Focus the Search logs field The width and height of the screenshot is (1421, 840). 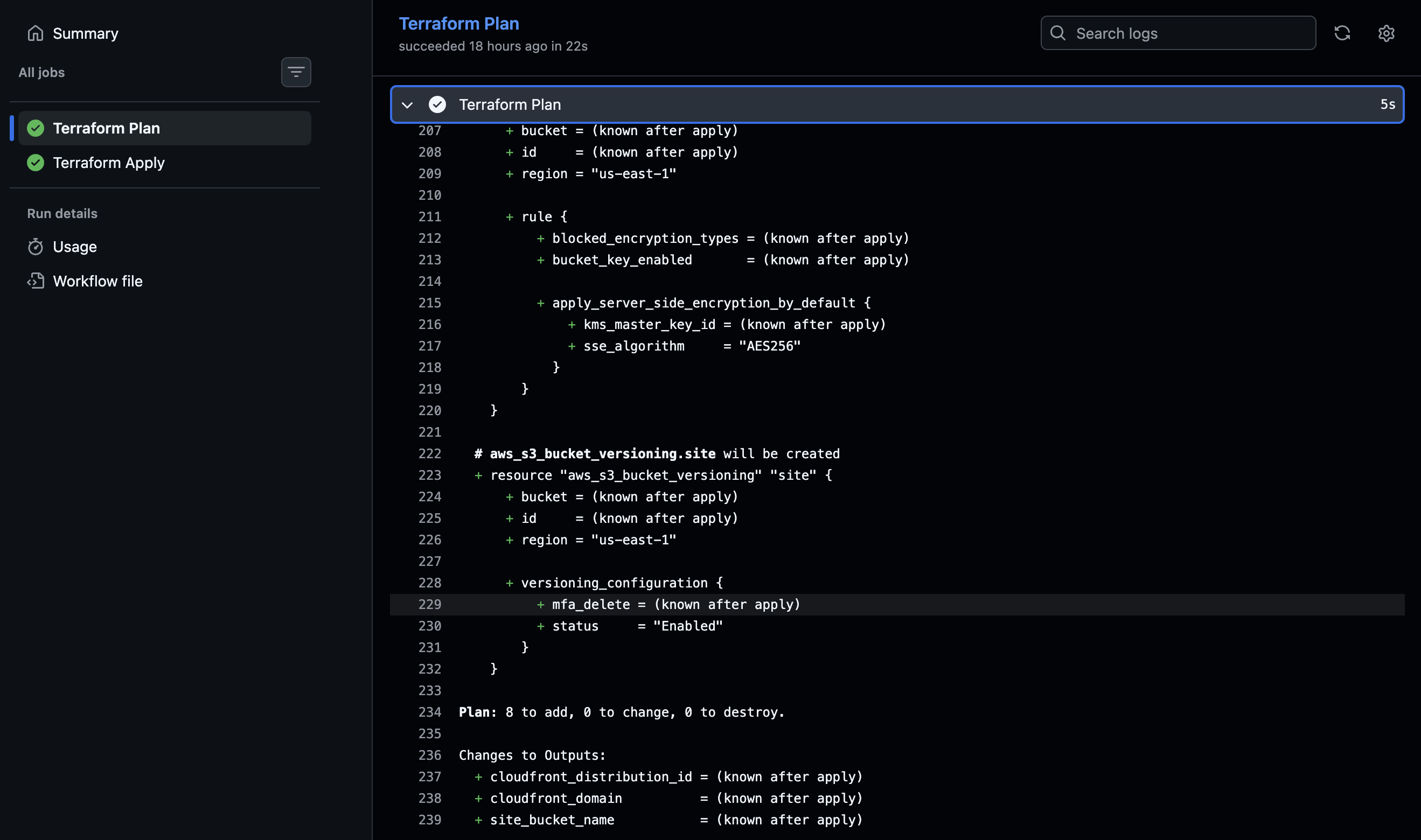click(1178, 33)
